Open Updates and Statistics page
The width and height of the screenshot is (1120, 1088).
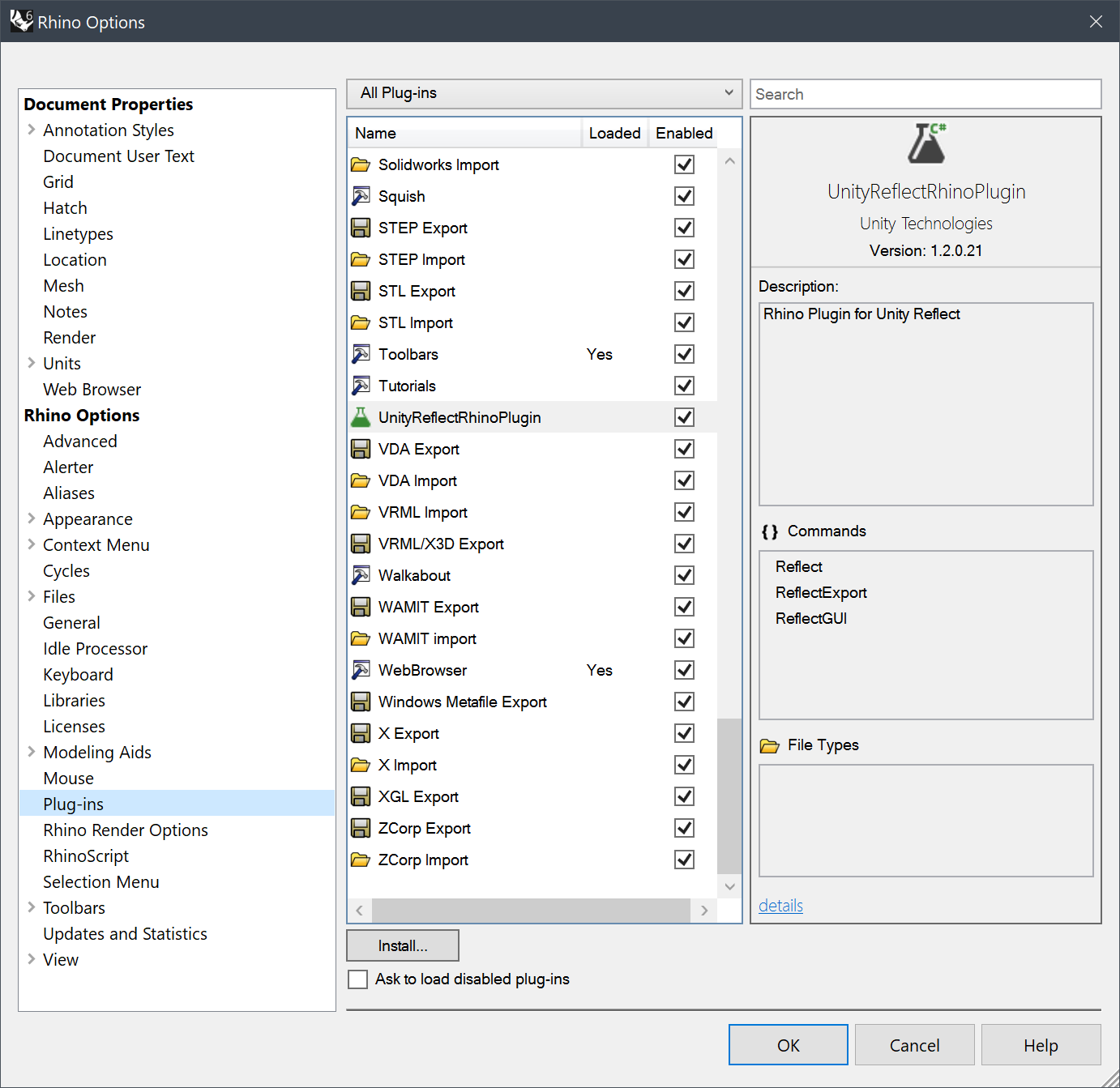pyautogui.click(x=125, y=934)
